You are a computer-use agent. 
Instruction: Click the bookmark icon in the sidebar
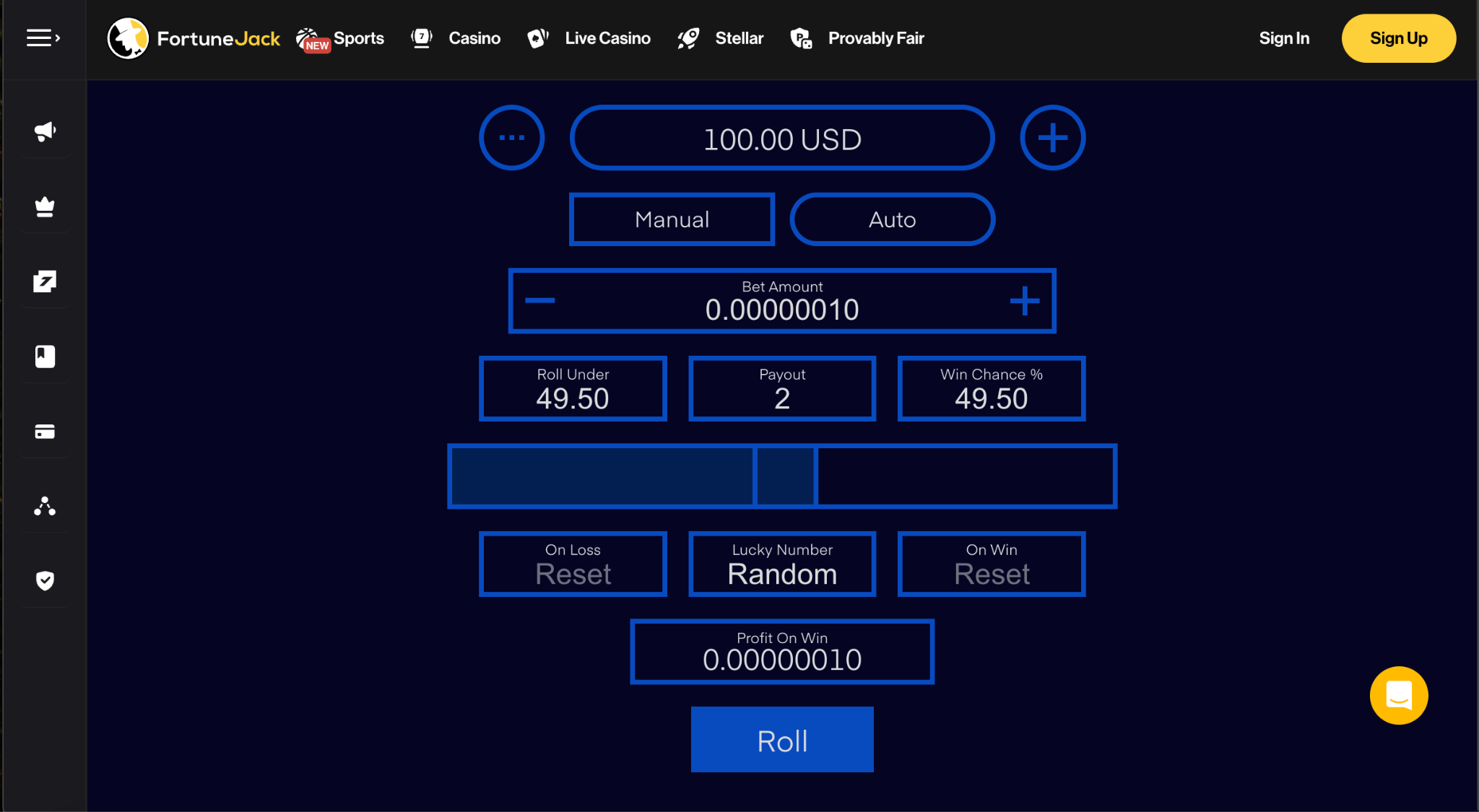[44, 356]
